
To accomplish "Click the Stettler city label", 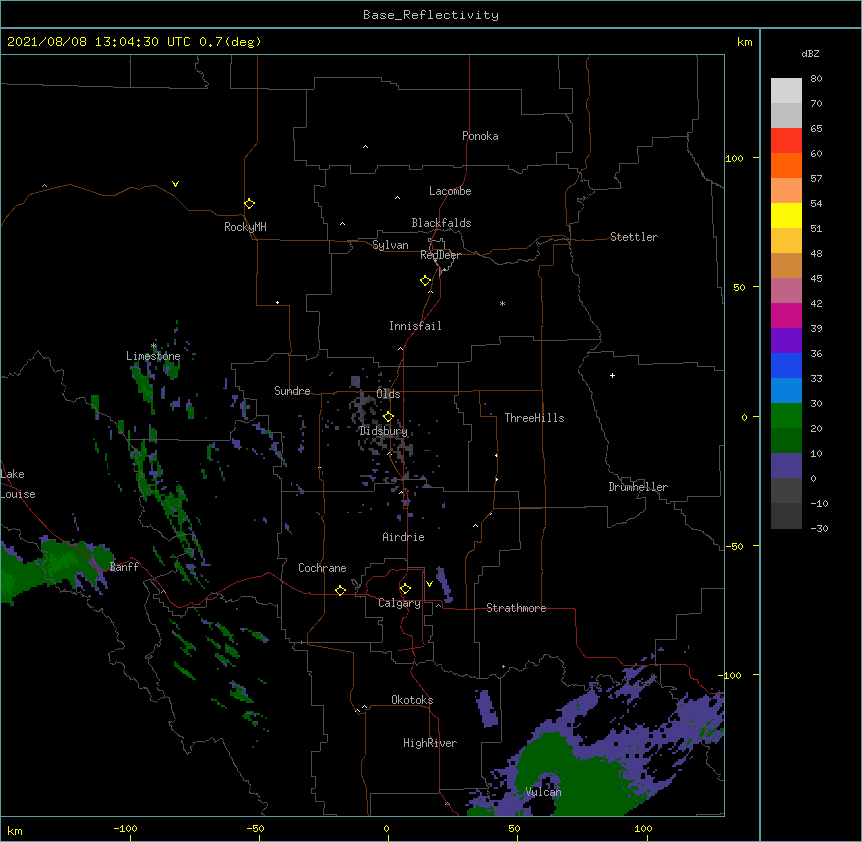I will pyautogui.click(x=634, y=237).
